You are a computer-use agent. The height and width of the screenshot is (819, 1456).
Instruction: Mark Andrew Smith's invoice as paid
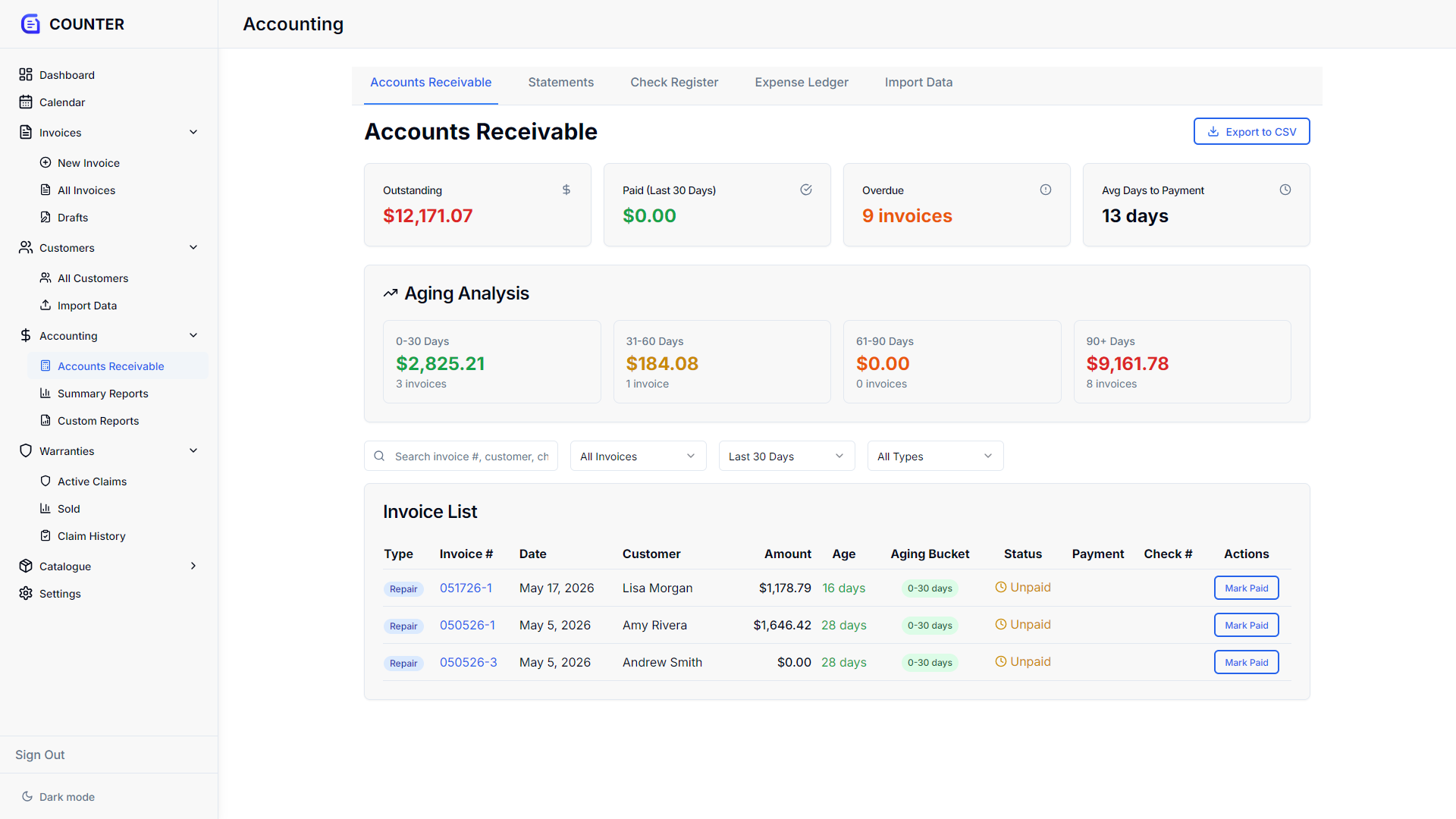pyautogui.click(x=1246, y=662)
